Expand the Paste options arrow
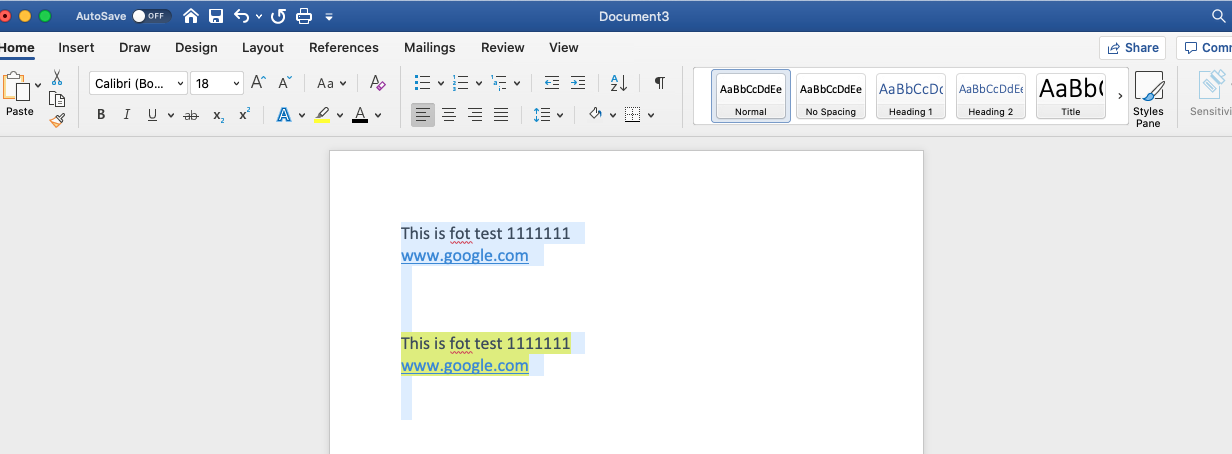 coord(38,85)
